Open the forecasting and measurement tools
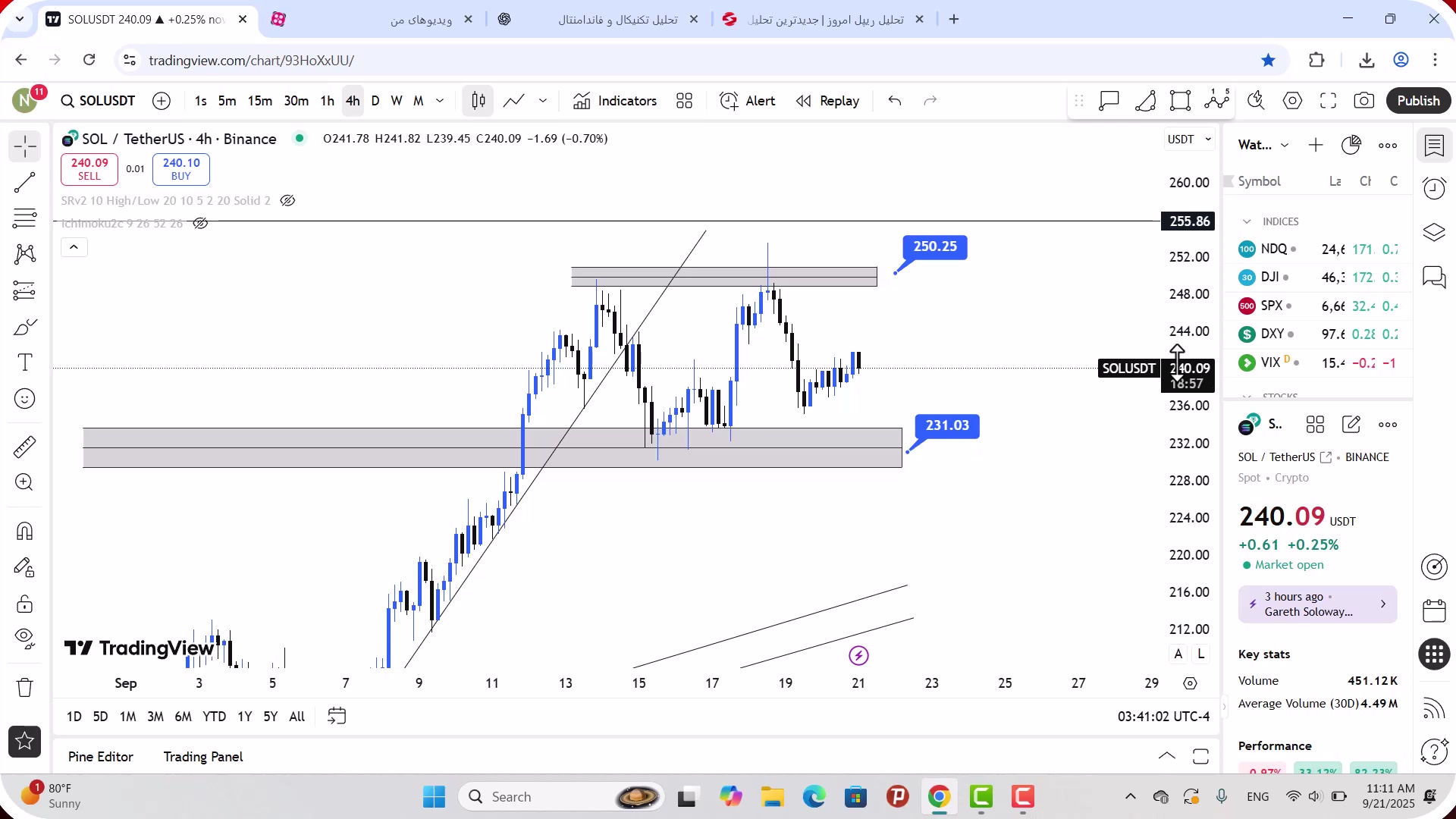Image resolution: width=1456 pixels, height=819 pixels. tap(25, 290)
